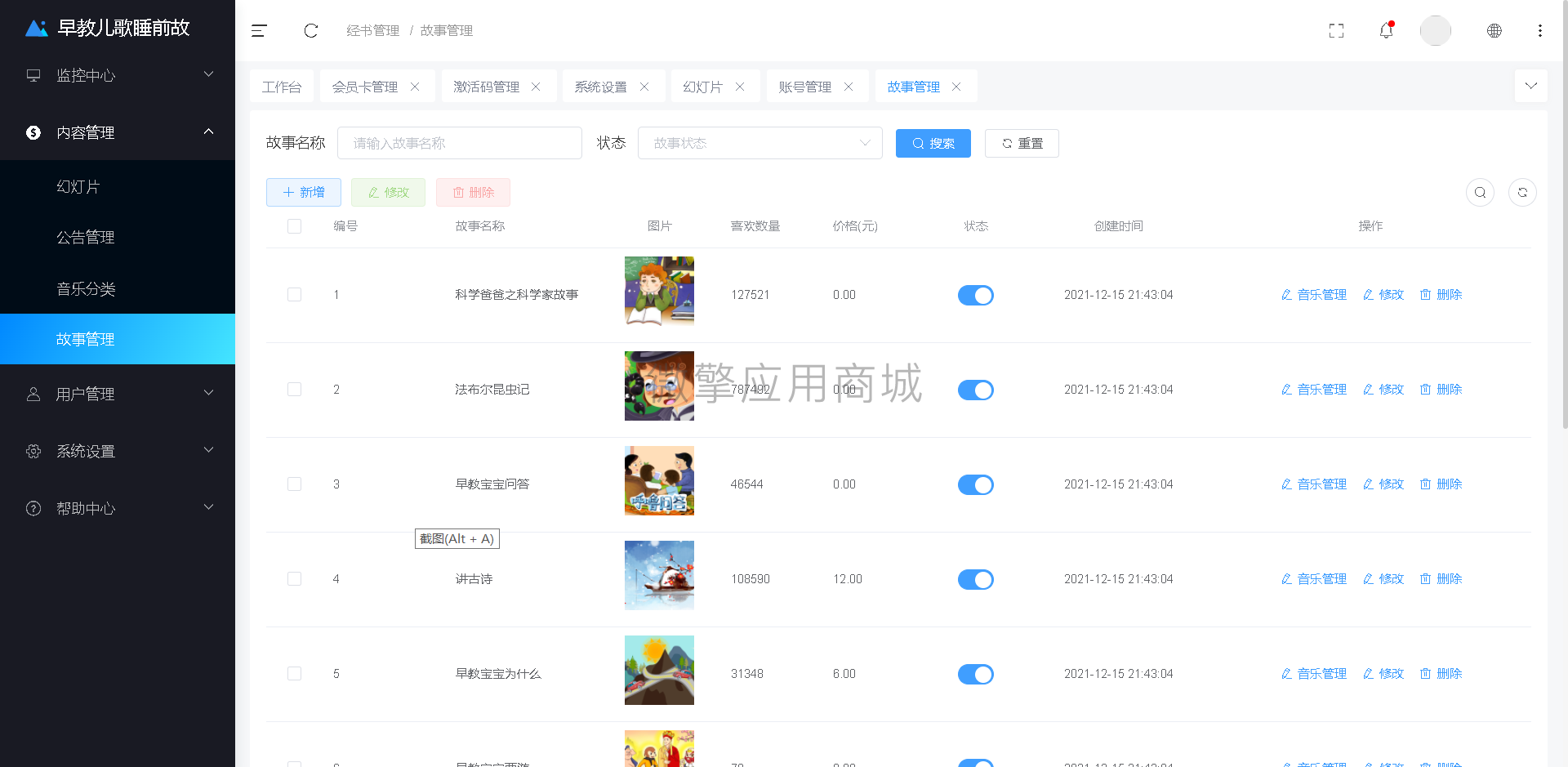Close the 激活码管理 tab
This screenshot has height=767, width=1568.
536,87
